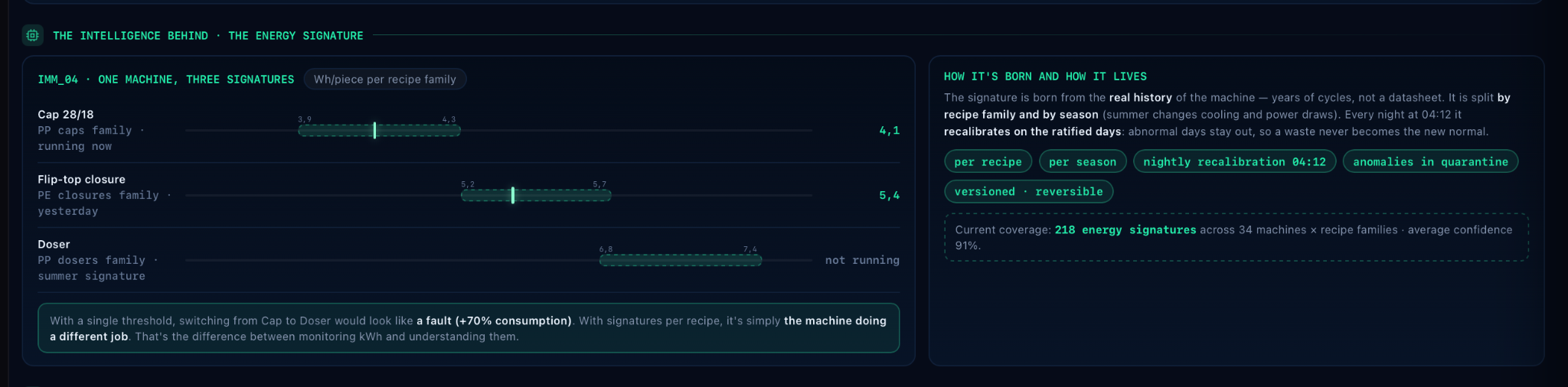The width and height of the screenshot is (1568, 387).
Task: Click the 'PP dosers family · summer signature' subtitle
Action: pos(98,268)
